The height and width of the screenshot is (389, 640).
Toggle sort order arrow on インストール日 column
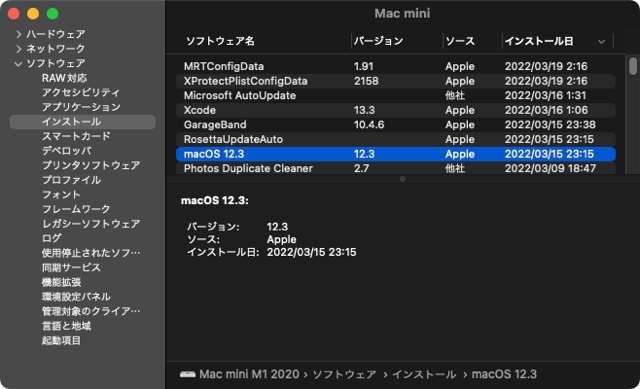[601, 42]
